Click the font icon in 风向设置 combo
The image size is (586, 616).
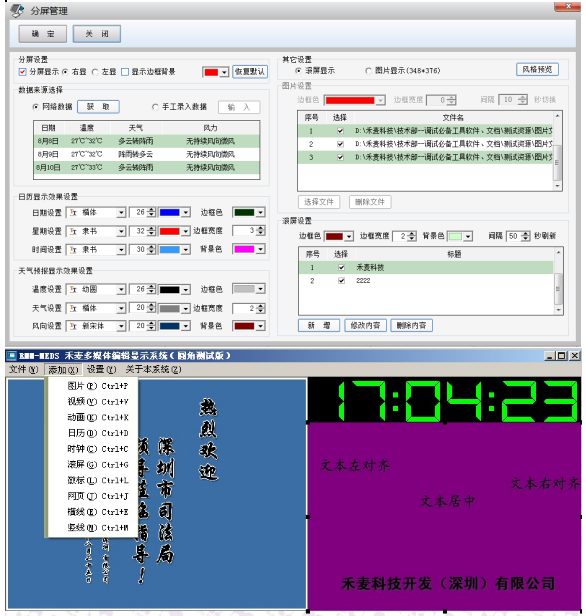pyautogui.click(x=73, y=326)
